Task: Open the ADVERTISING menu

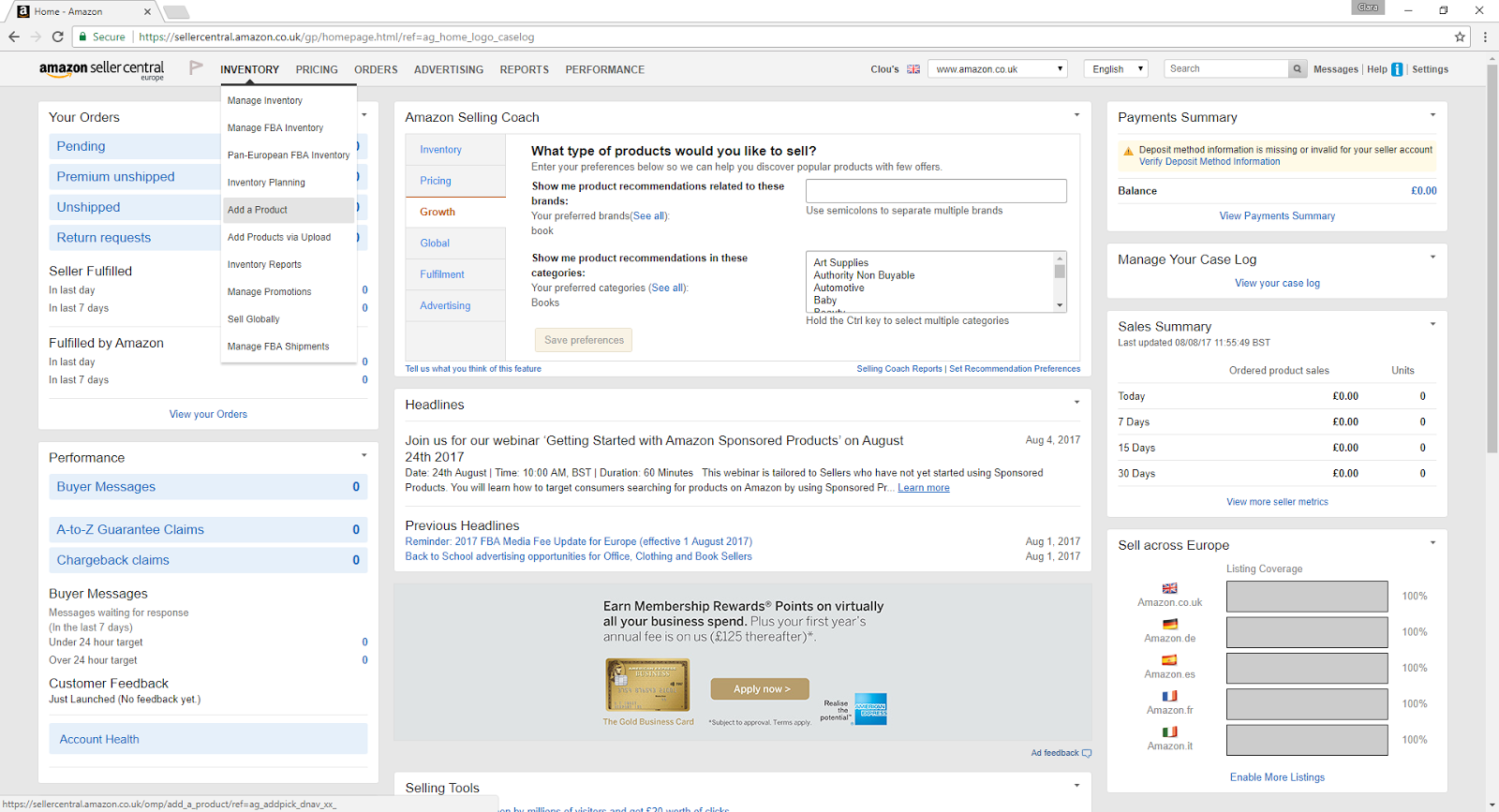Action: (449, 69)
